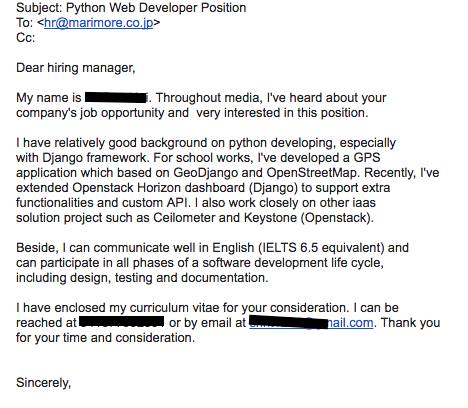Click the To: field label
This screenshot has width=468, height=408.
25,23
